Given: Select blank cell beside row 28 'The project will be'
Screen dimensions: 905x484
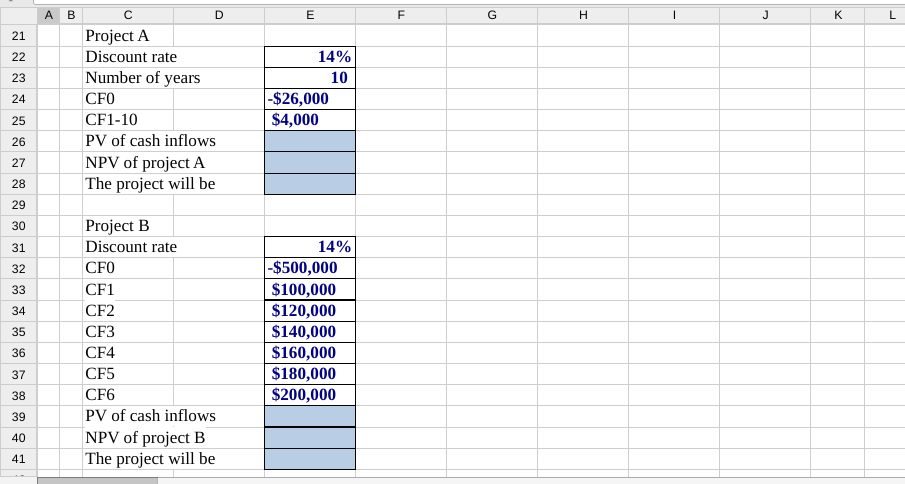Looking at the screenshot, I should [310, 184].
